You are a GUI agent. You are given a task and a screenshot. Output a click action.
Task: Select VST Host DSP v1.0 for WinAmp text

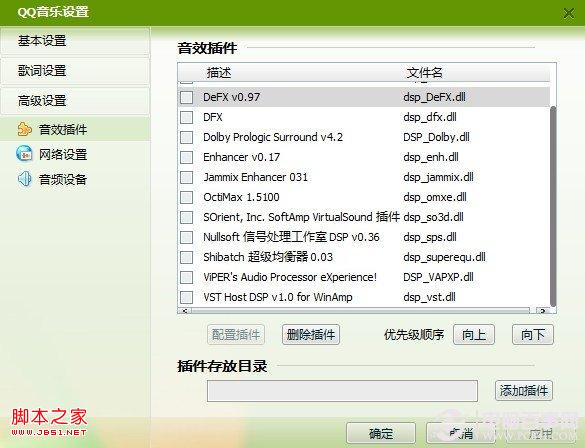(x=278, y=297)
